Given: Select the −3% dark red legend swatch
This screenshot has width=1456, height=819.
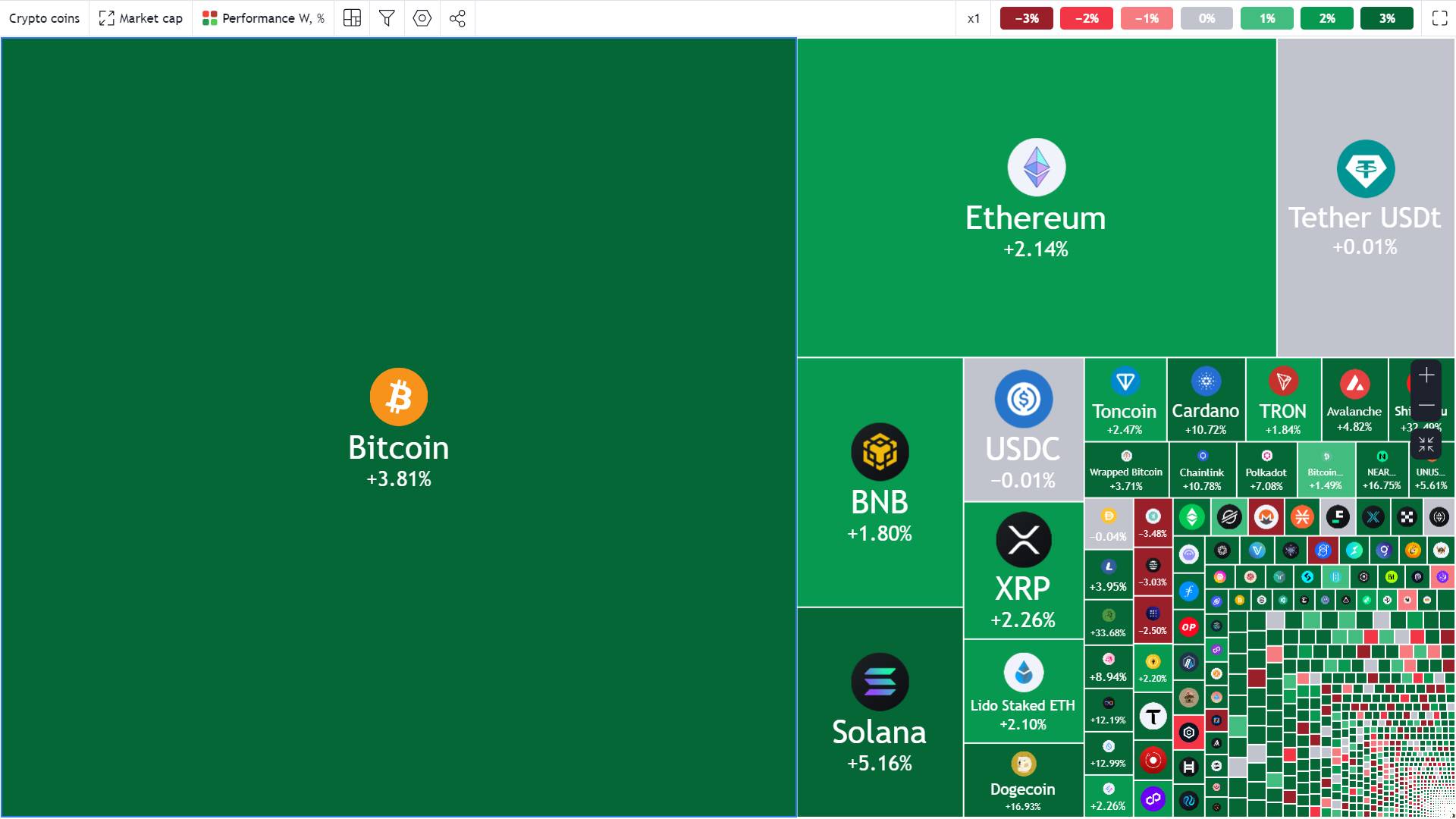Looking at the screenshot, I should pos(1026,18).
